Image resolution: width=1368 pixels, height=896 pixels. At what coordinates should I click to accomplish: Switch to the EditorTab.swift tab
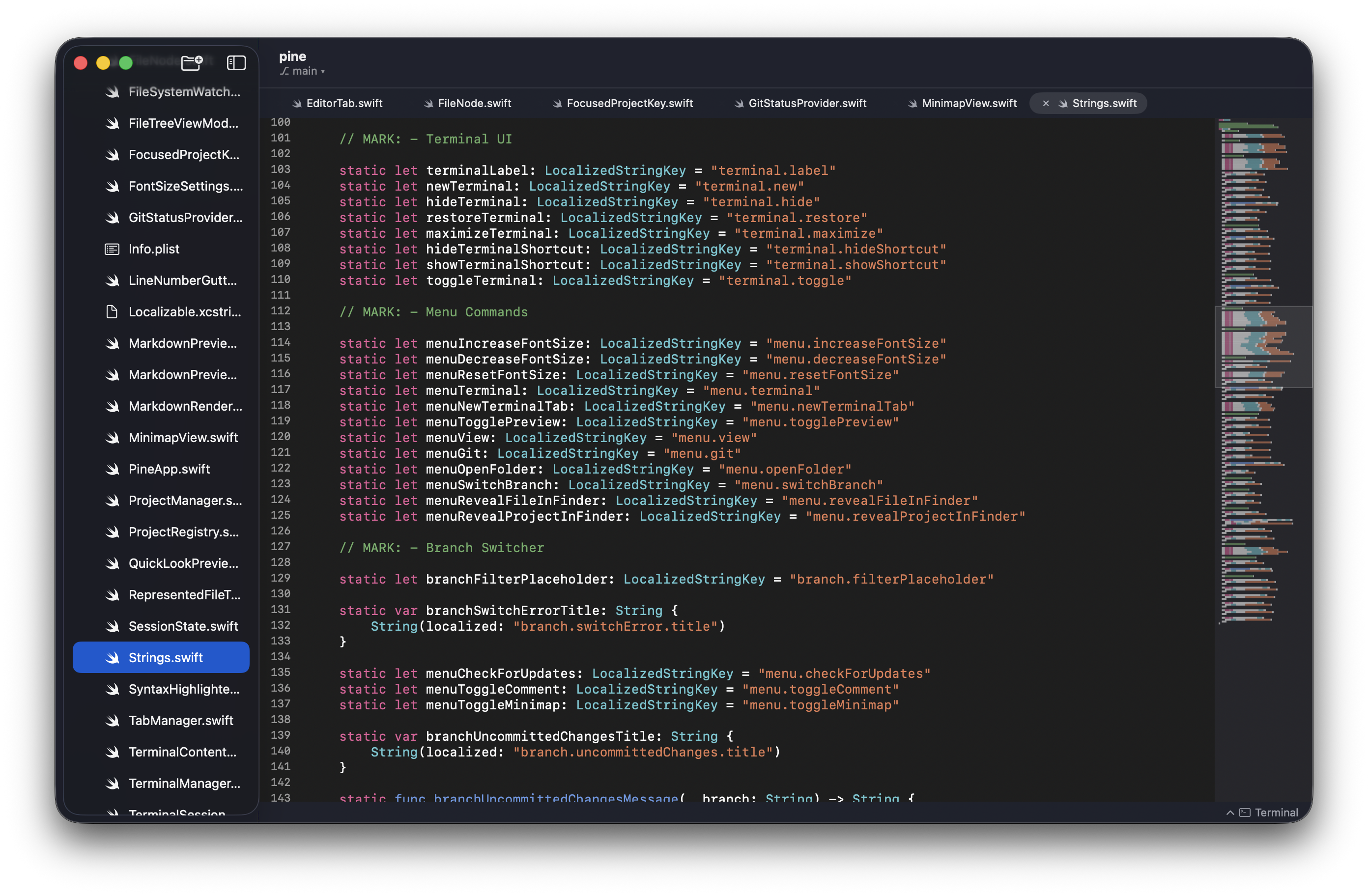pyautogui.click(x=343, y=104)
